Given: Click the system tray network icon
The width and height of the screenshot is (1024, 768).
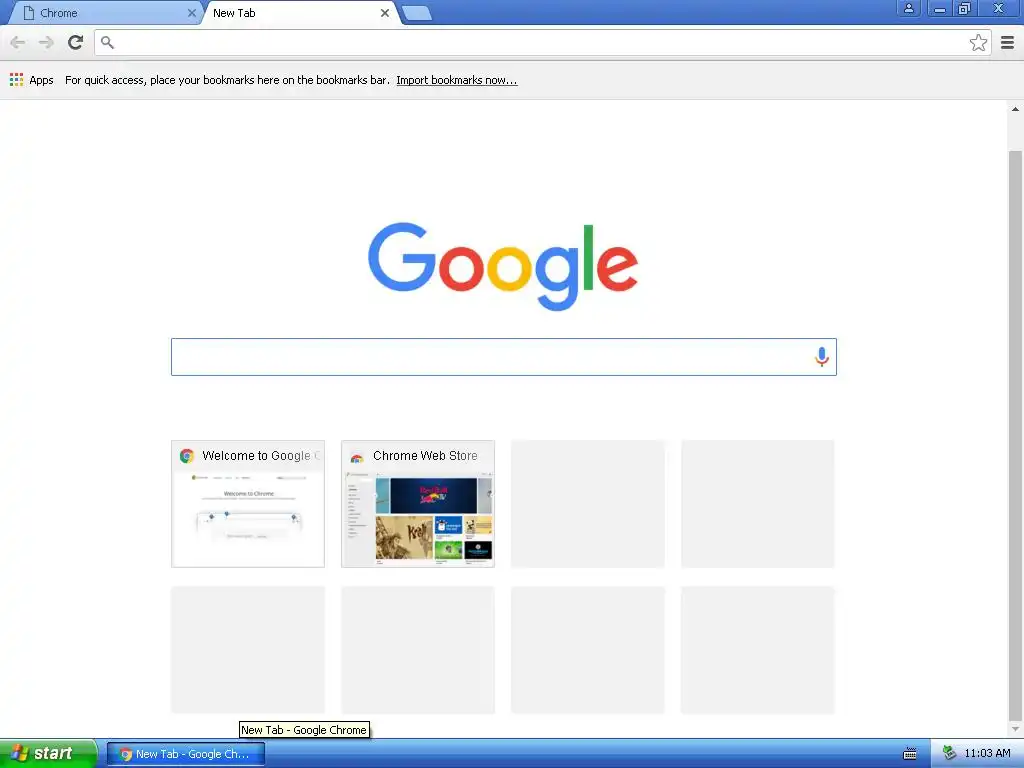Looking at the screenshot, I should point(949,753).
